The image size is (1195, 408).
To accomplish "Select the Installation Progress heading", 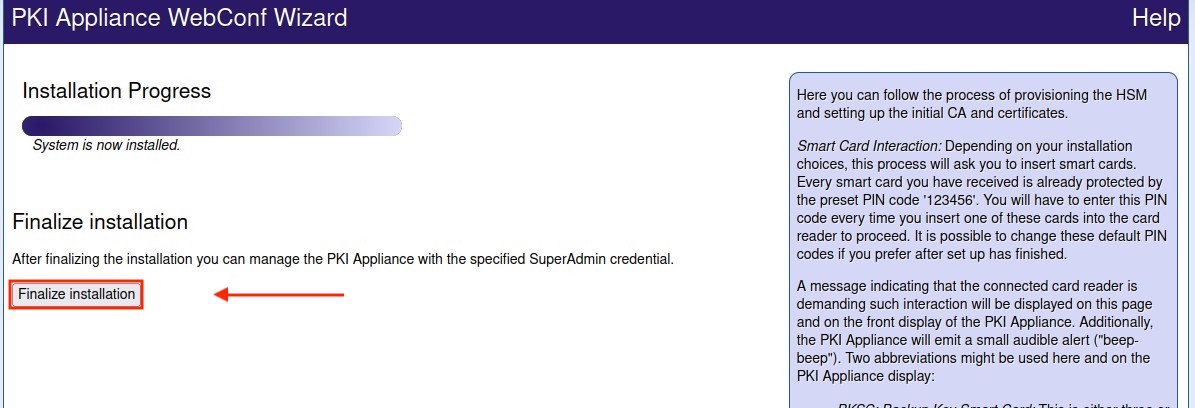I will [116, 91].
